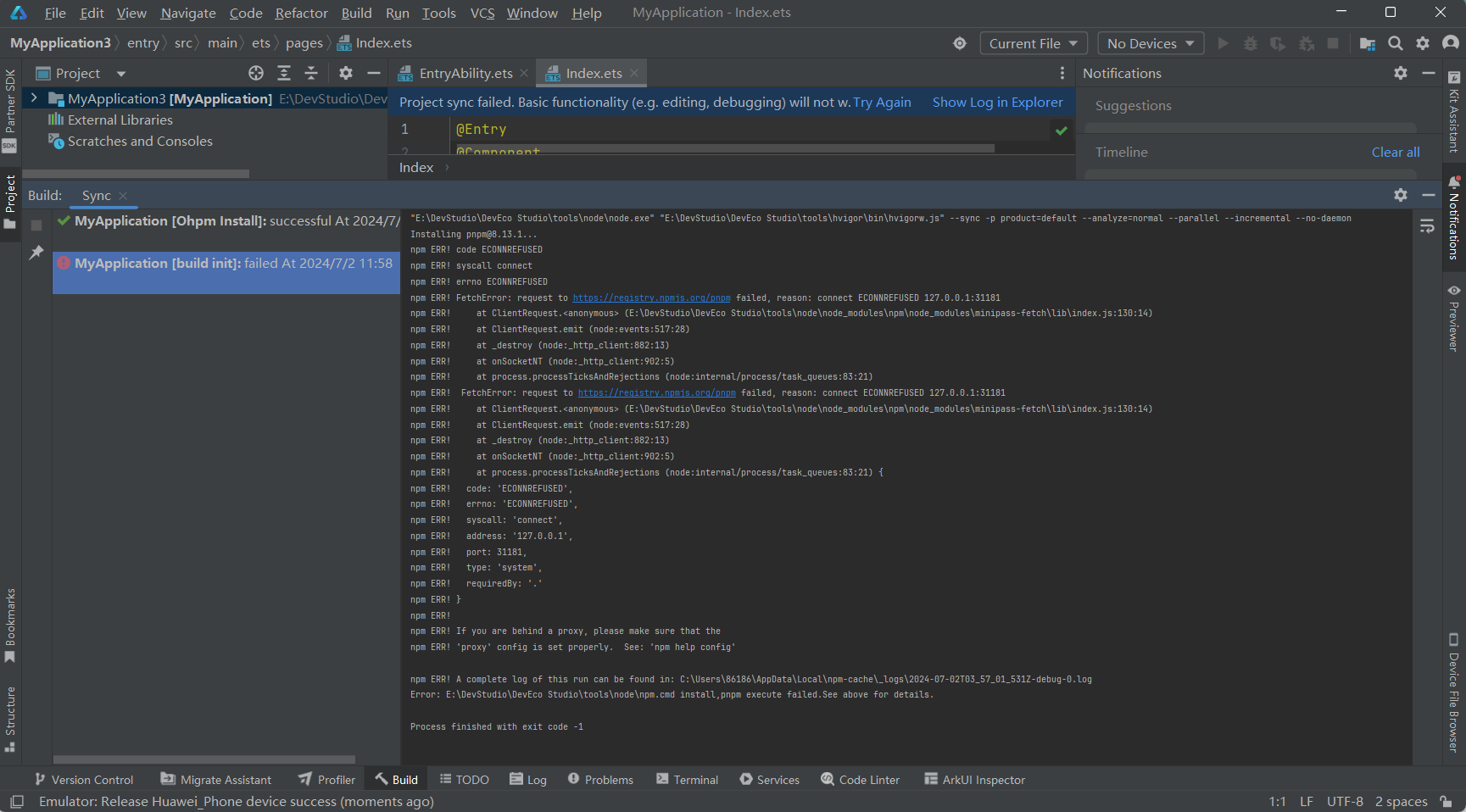Click the locate target icon in top toolbar
1466x812 pixels.
[960, 43]
